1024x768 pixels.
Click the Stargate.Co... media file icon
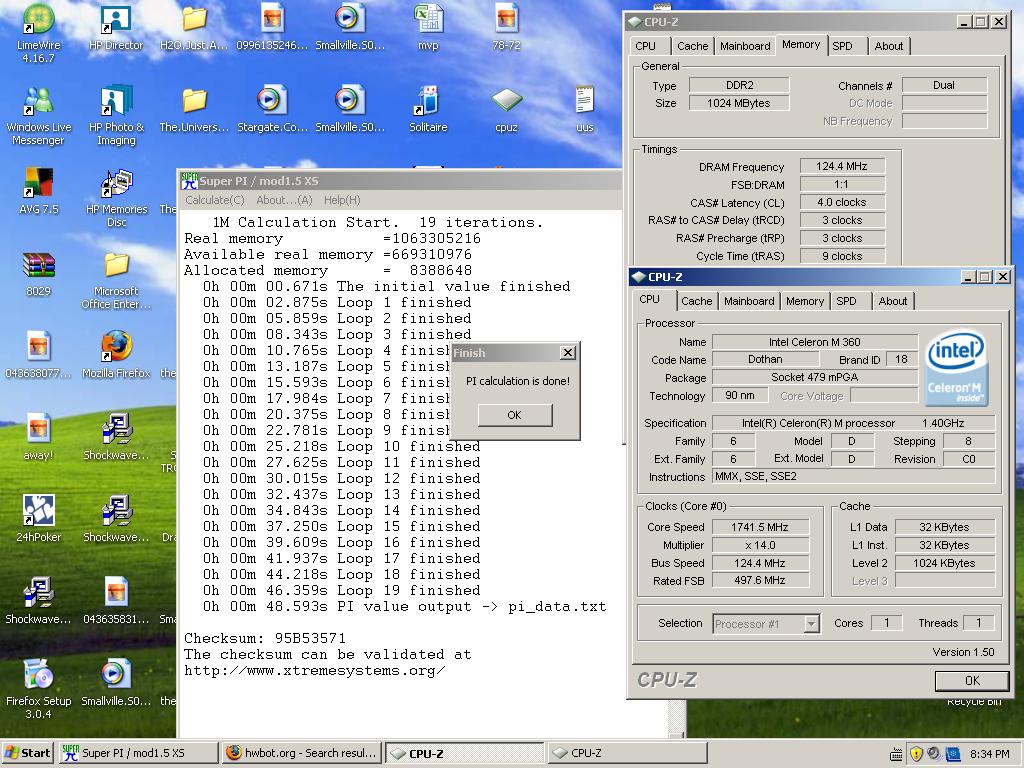[x=272, y=109]
